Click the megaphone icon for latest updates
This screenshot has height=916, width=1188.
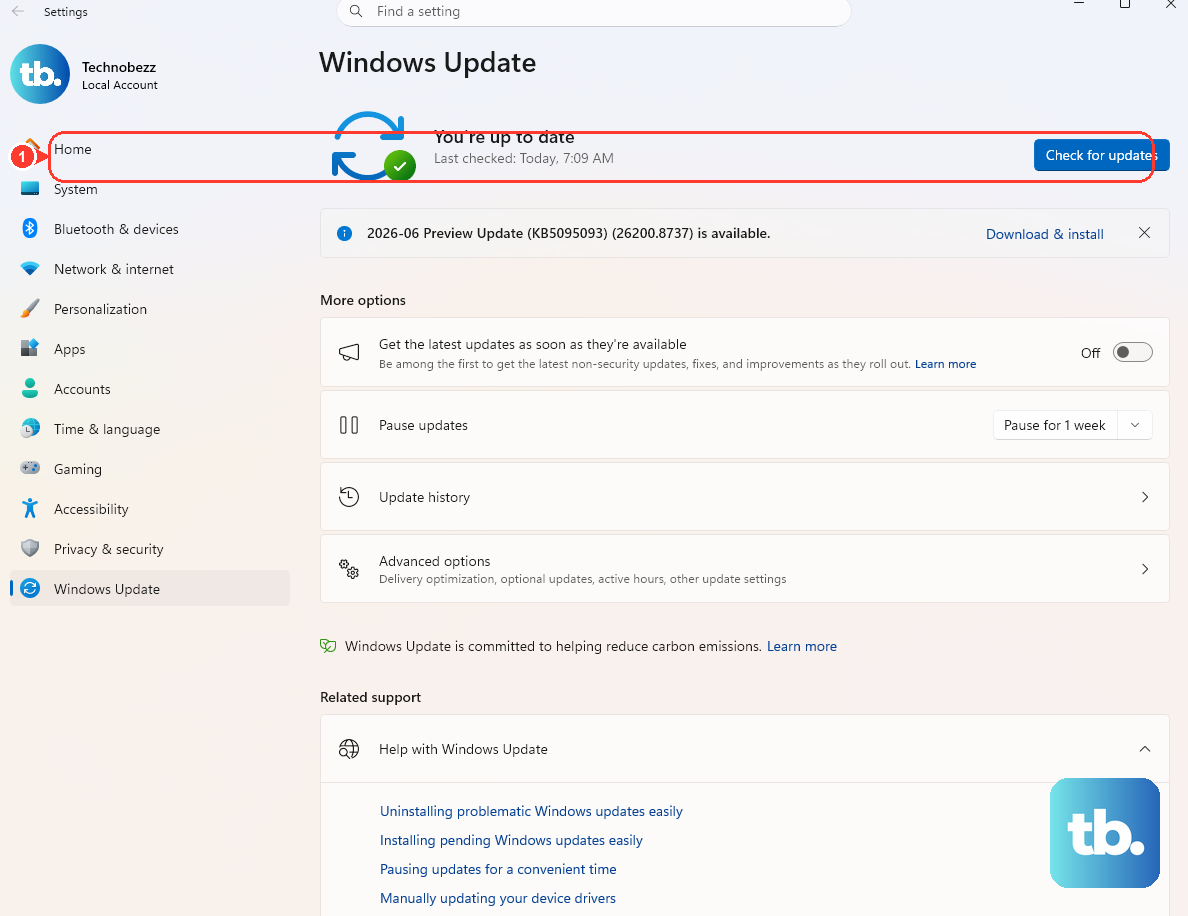coord(349,352)
